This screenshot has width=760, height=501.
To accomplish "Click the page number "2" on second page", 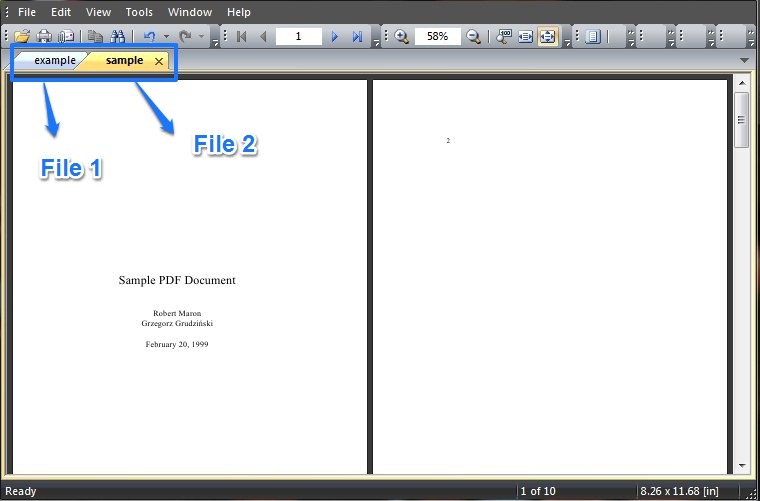I will (448, 141).
